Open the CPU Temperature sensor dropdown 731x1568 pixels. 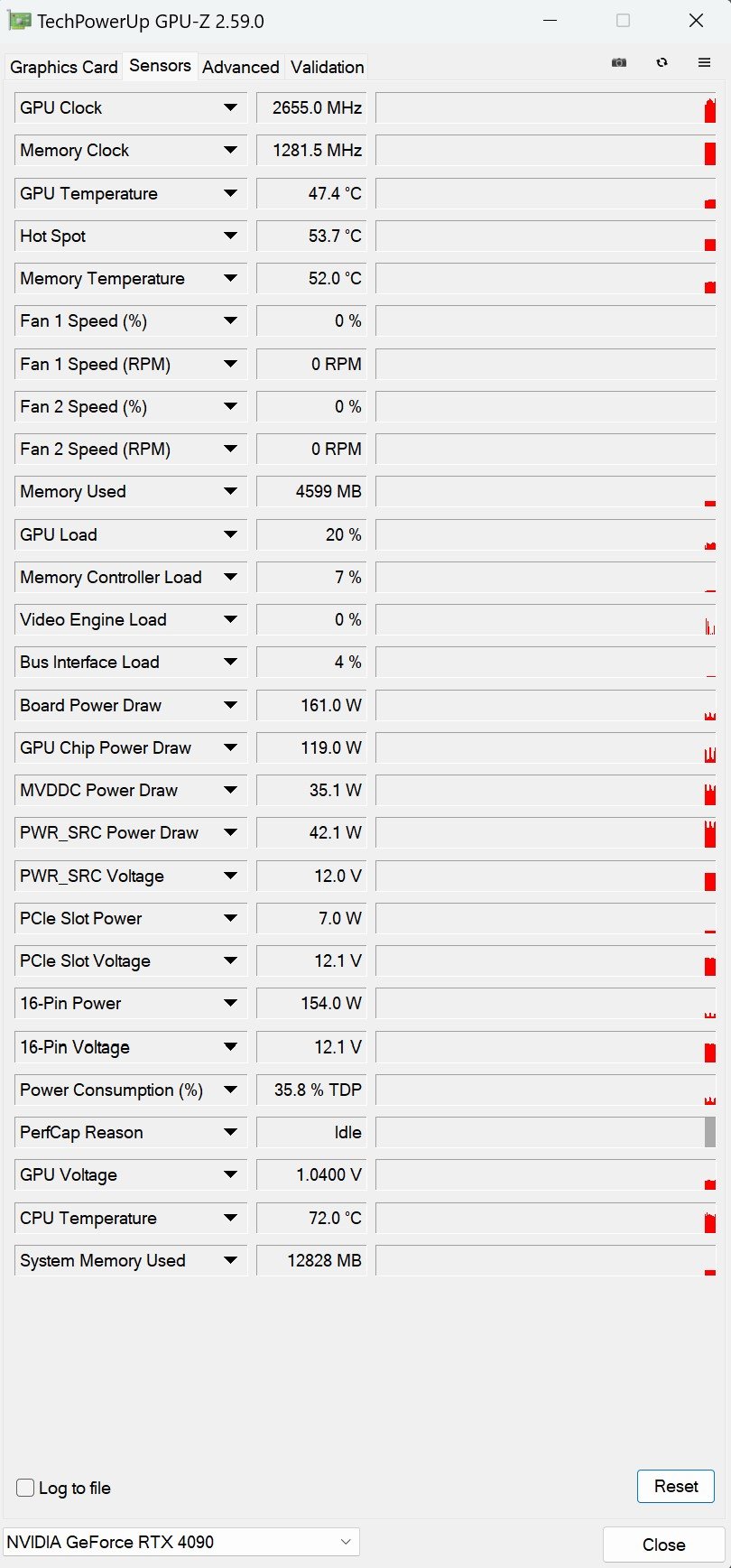[x=230, y=1218]
